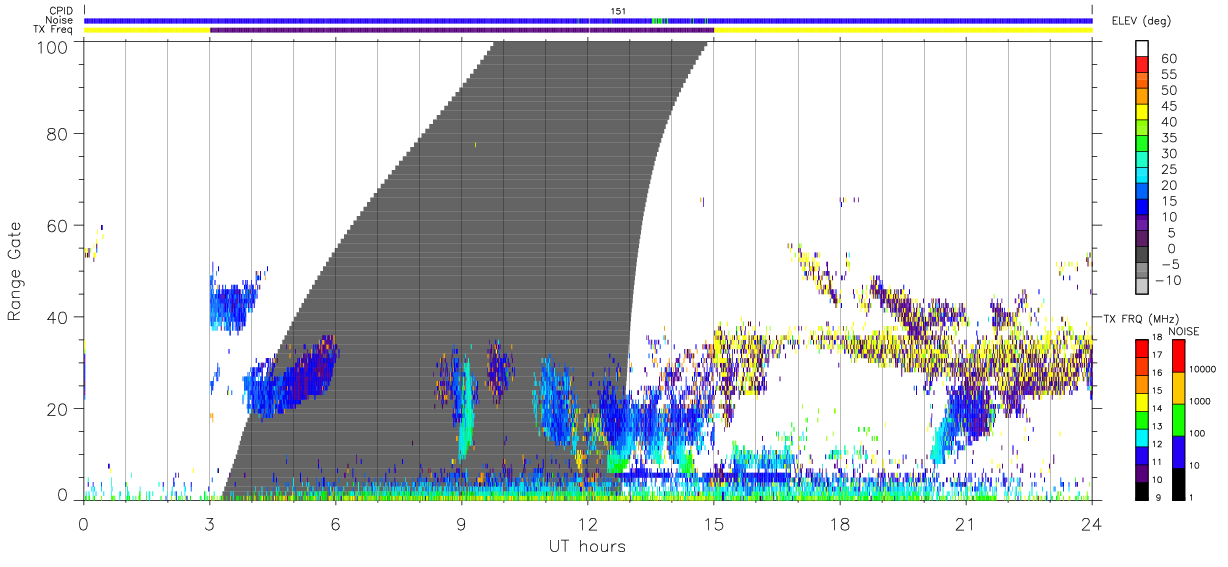Click the '60' tick on the Range Gate axis
This screenshot has height=567, width=1228.
point(59,226)
